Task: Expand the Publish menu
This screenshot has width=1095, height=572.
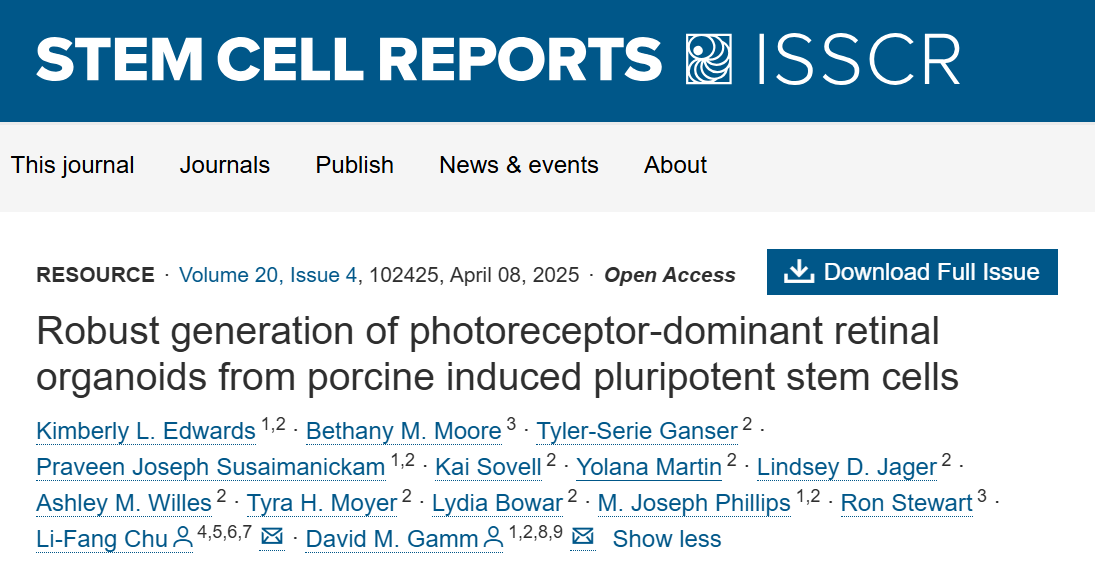Action: (354, 165)
